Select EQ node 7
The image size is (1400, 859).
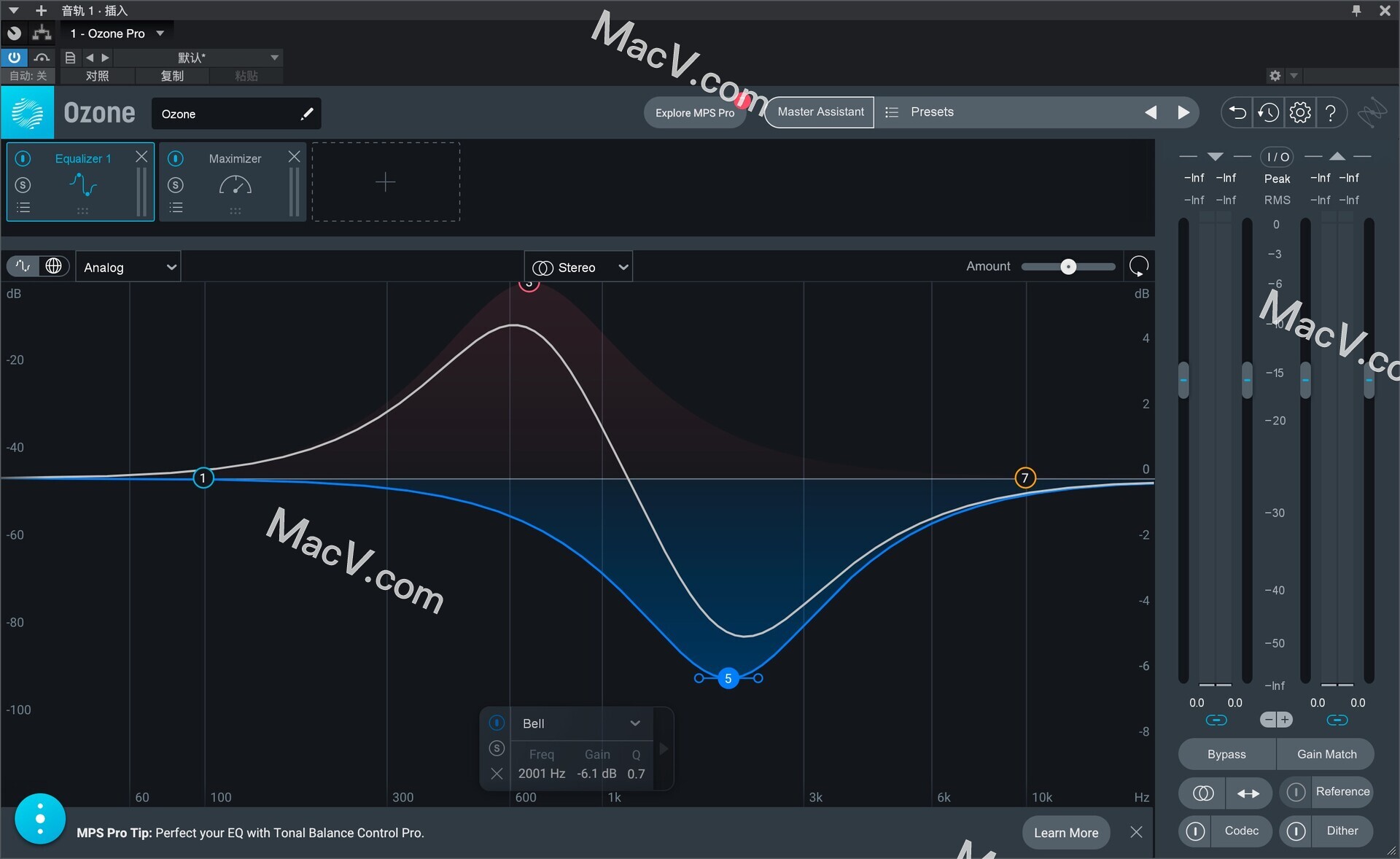click(x=1024, y=478)
